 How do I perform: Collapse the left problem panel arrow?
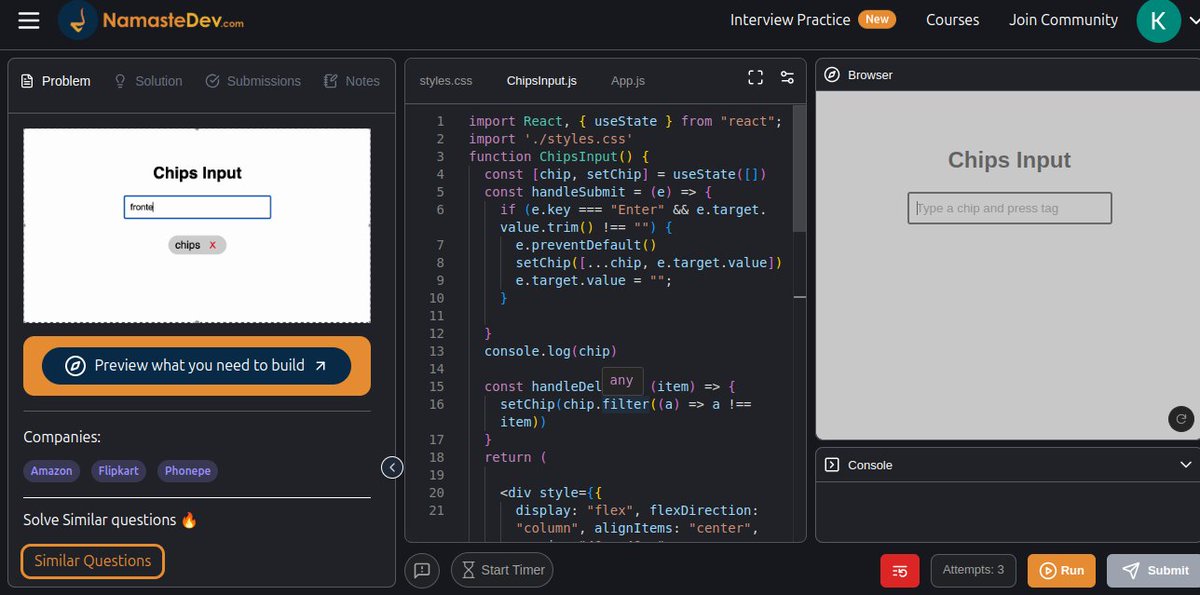(392, 467)
